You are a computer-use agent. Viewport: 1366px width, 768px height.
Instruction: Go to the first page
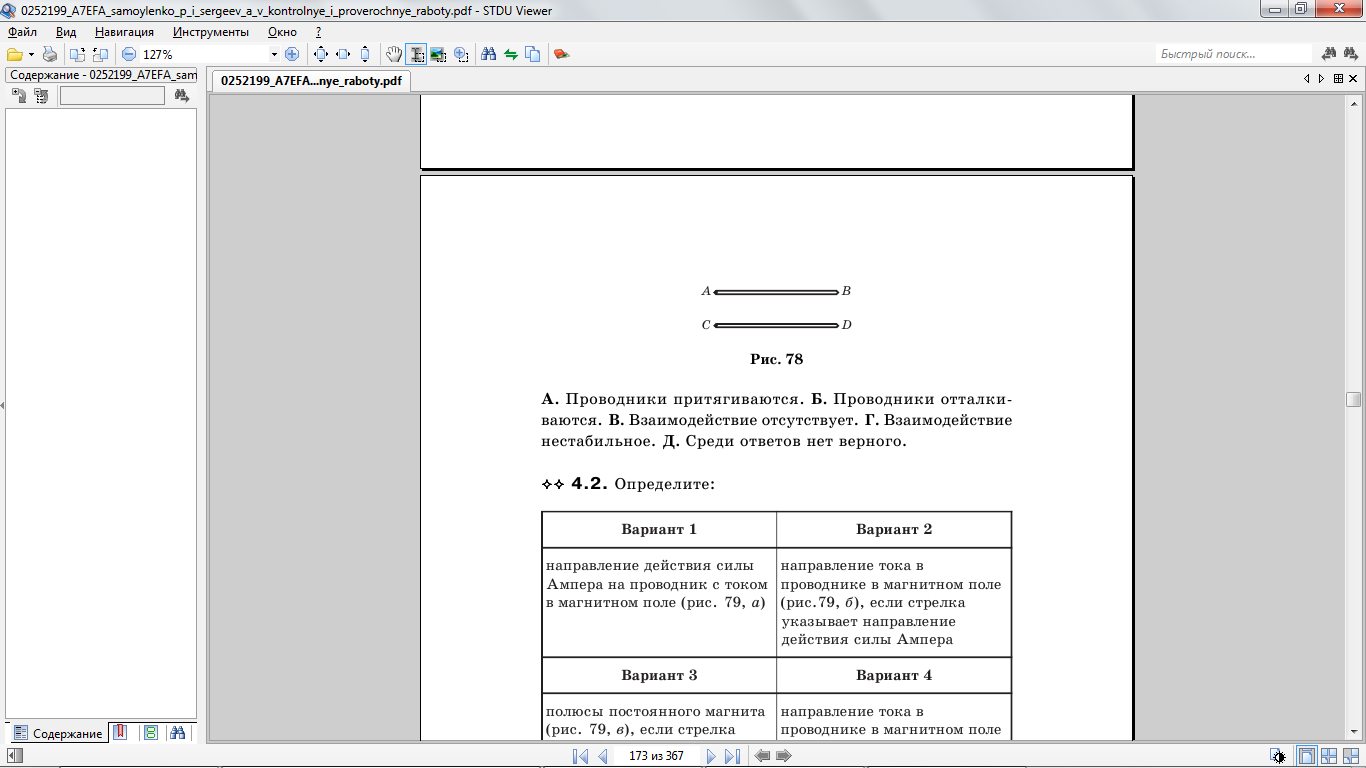pos(580,756)
